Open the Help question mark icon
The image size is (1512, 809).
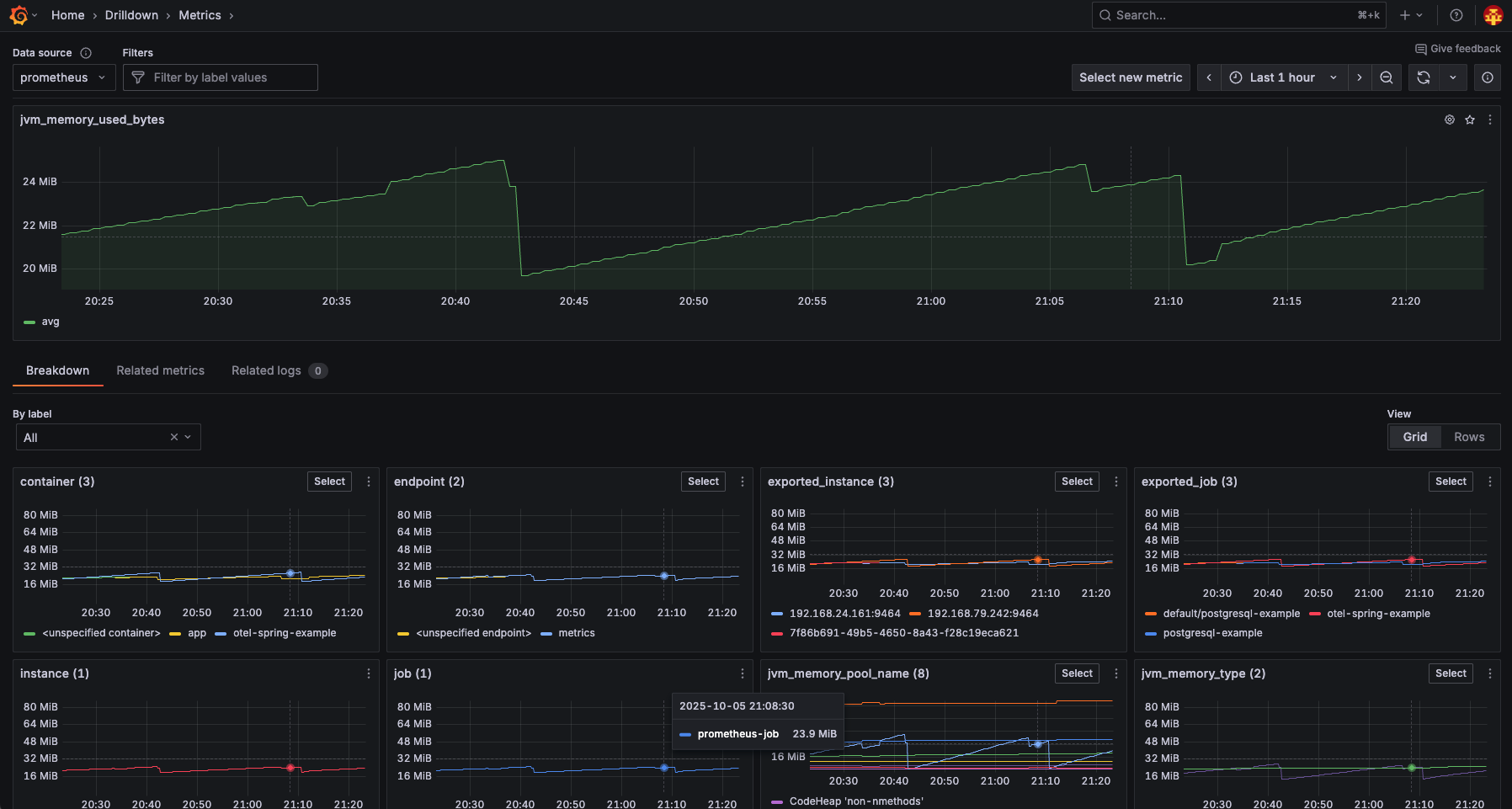tap(1456, 14)
